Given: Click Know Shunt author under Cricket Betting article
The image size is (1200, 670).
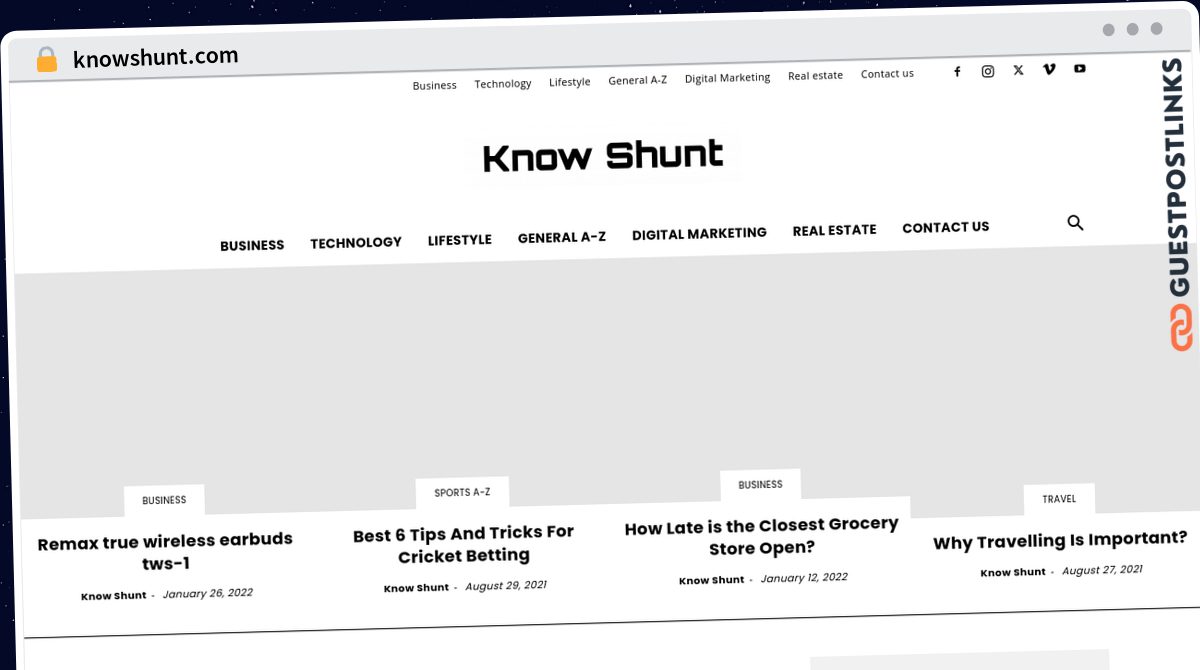Looking at the screenshot, I should pyautogui.click(x=416, y=588).
